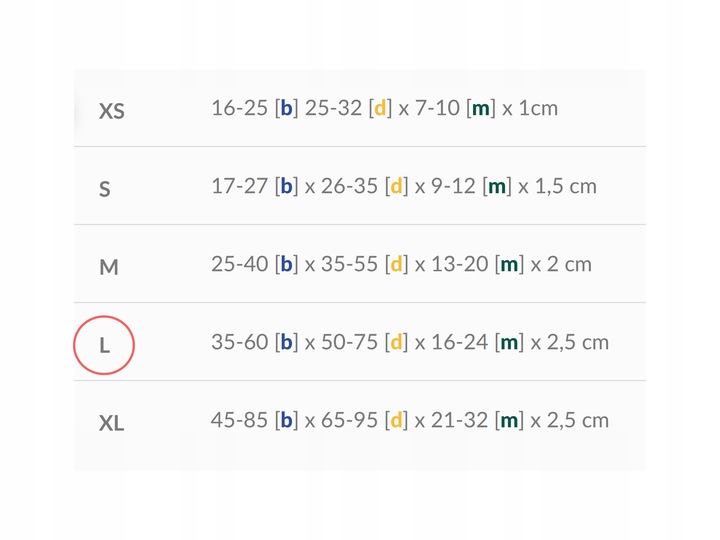Click the green m marker in XL row
Screen dimensions: 720x540
509,420
